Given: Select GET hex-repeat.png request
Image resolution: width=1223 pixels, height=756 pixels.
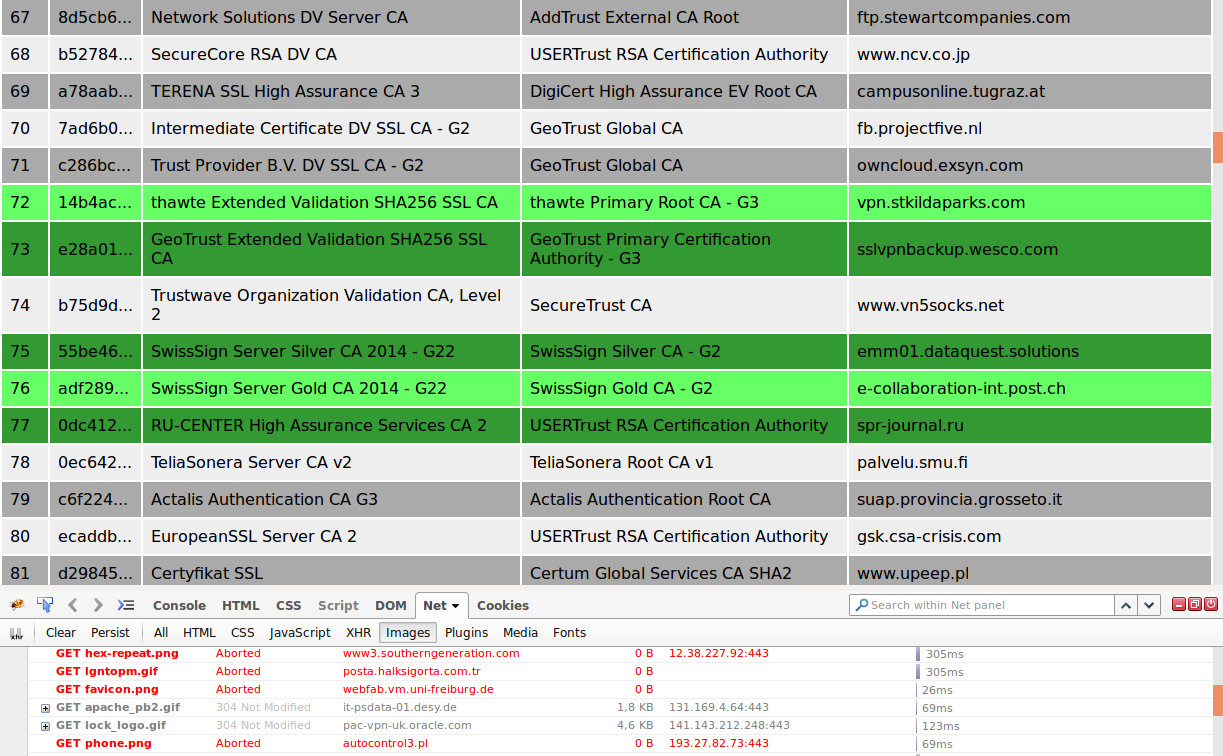Looking at the screenshot, I should click(x=117, y=653).
